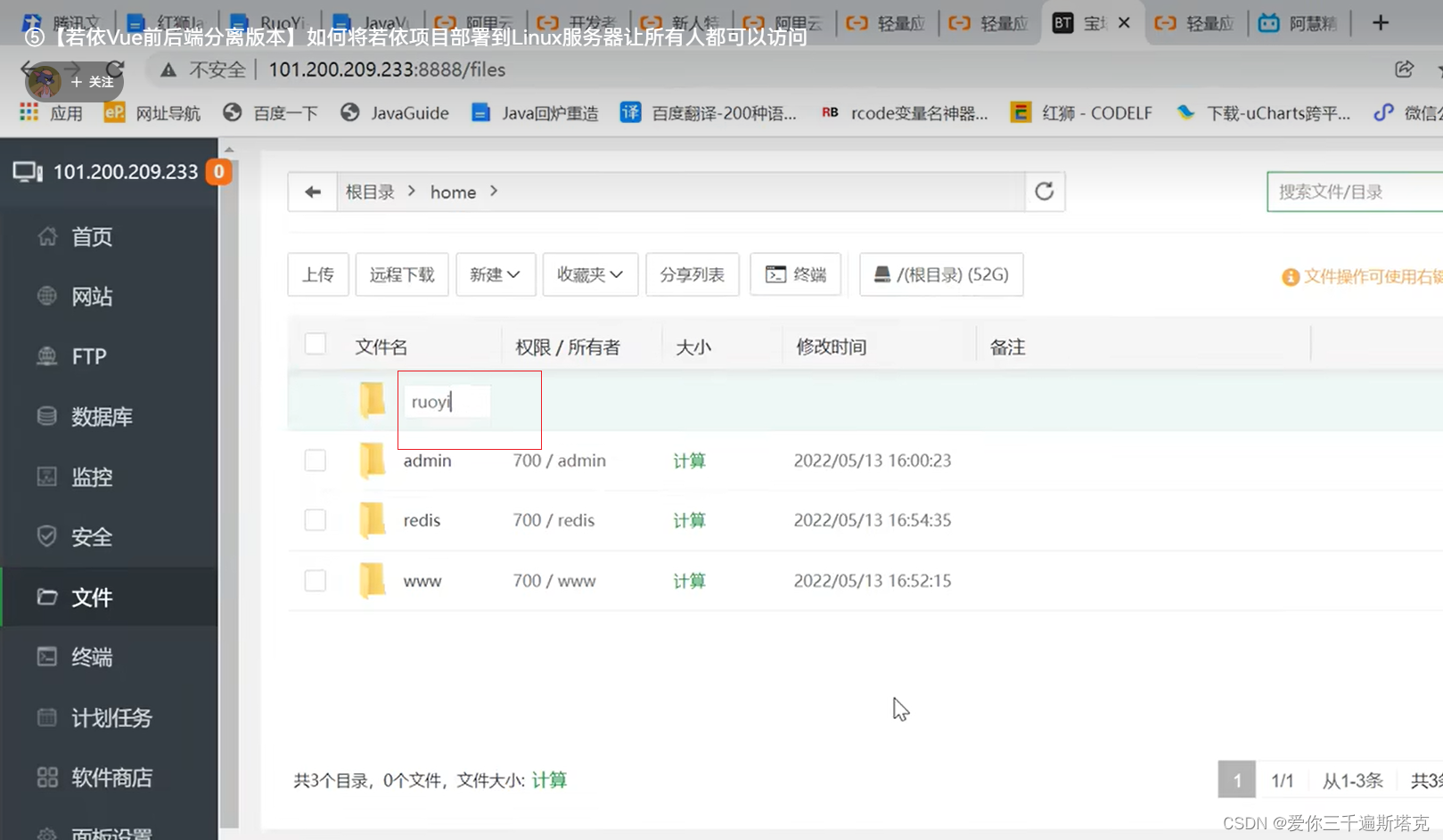The width and height of the screenshot is (1443, 840).
Task: Click the /(根目录) (52G) disk button
Action: point(941,274)
